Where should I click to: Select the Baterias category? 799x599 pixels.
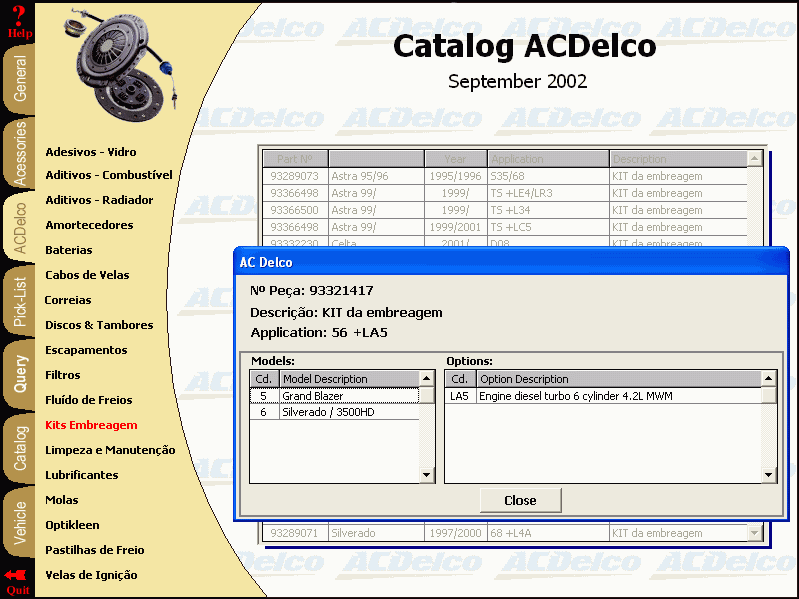coord(68,250)
